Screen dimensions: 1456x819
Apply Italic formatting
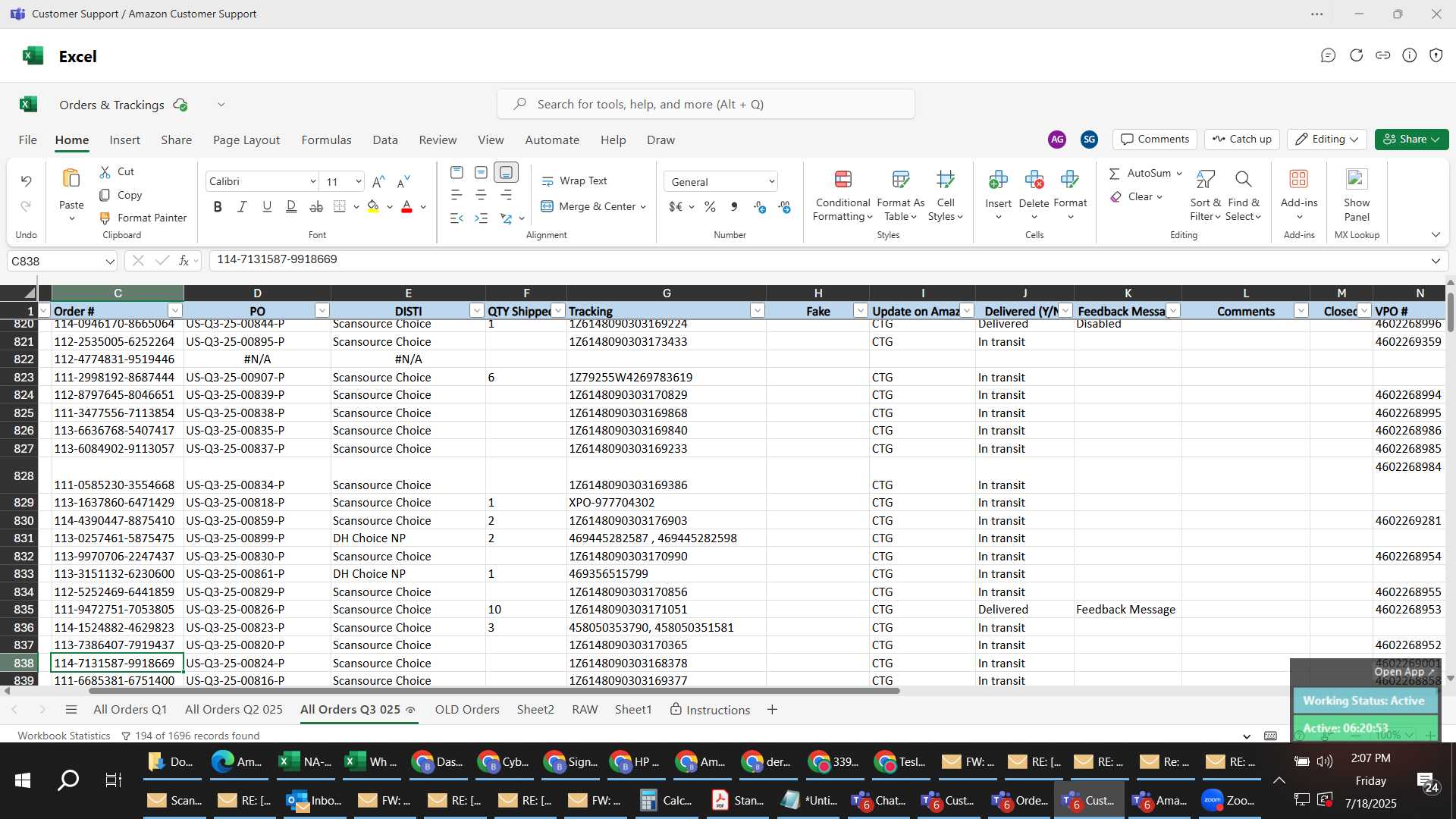242,206
